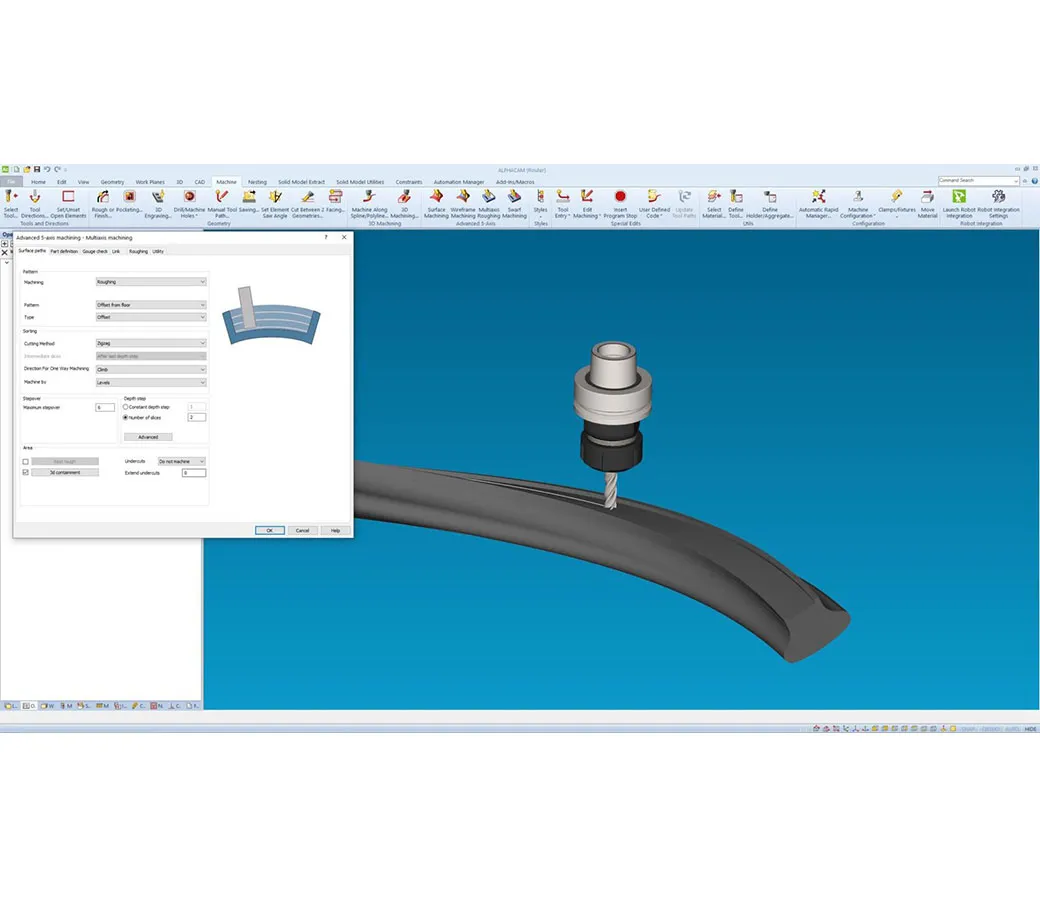The width and height of the screenshot is (1040, 900).
Task: Open Automatic Rapid Manager
Action: pyautogui.click(x=818, y=203)
